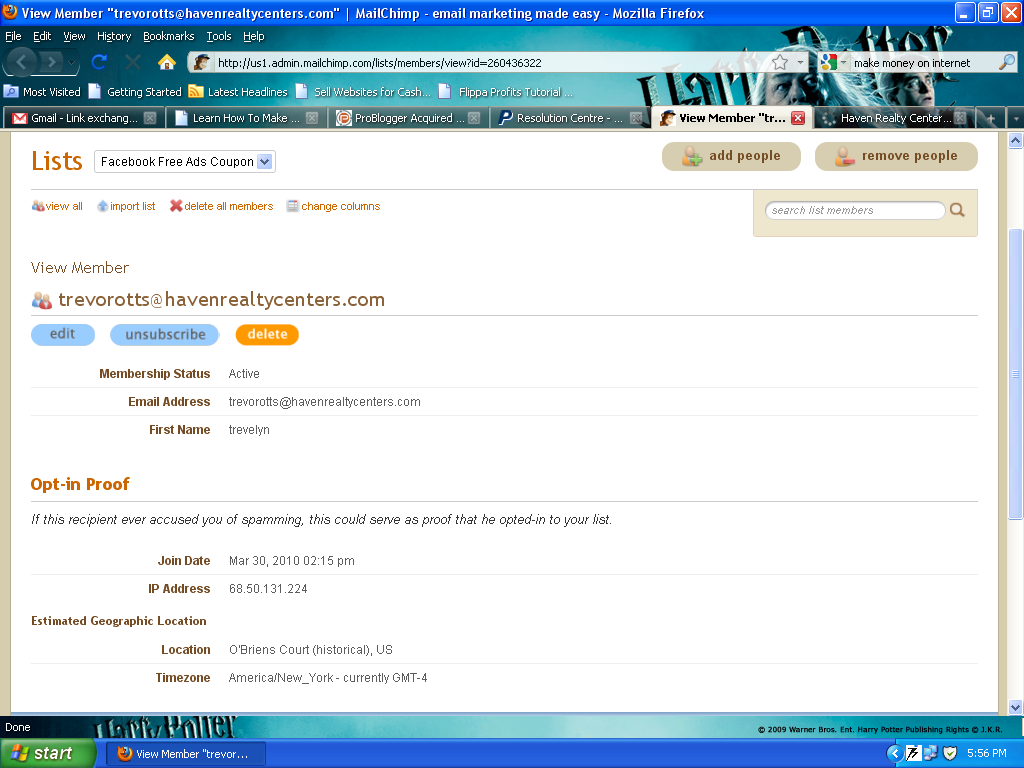Click the add people button
Image resolution: width=1024 pixels, height=768 pixels.
tap(731, 156)
